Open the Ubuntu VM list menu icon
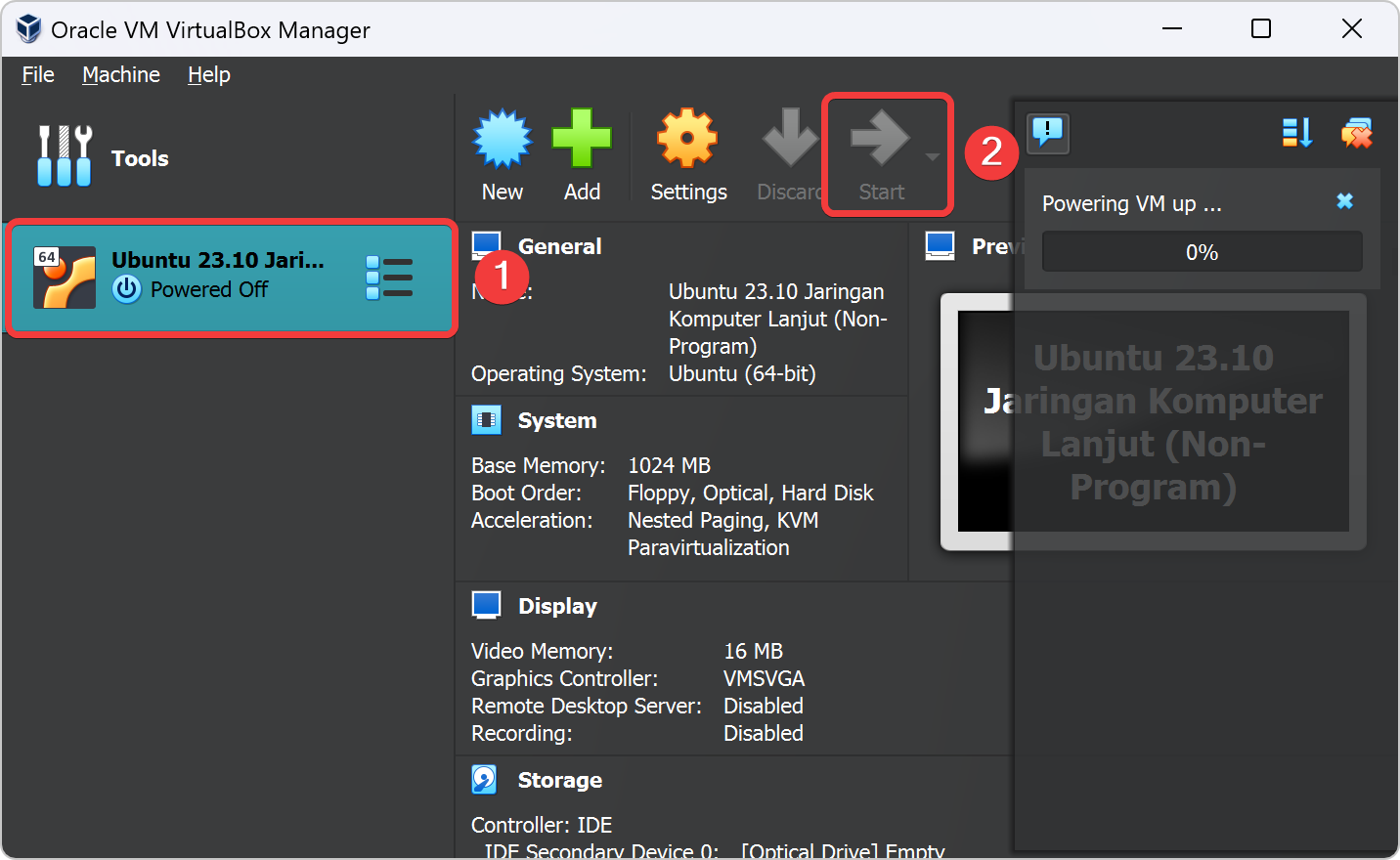The image size is (1400, 860). click(389, 279)
